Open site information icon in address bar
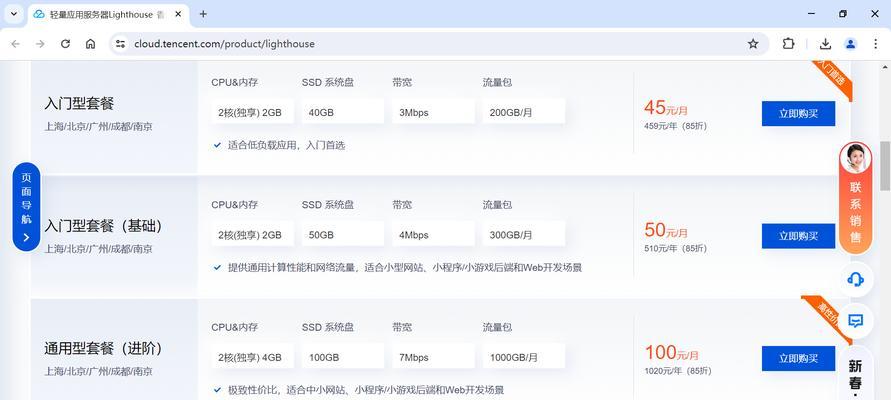This screenshot has height=400, width=891. click(120, 44)
